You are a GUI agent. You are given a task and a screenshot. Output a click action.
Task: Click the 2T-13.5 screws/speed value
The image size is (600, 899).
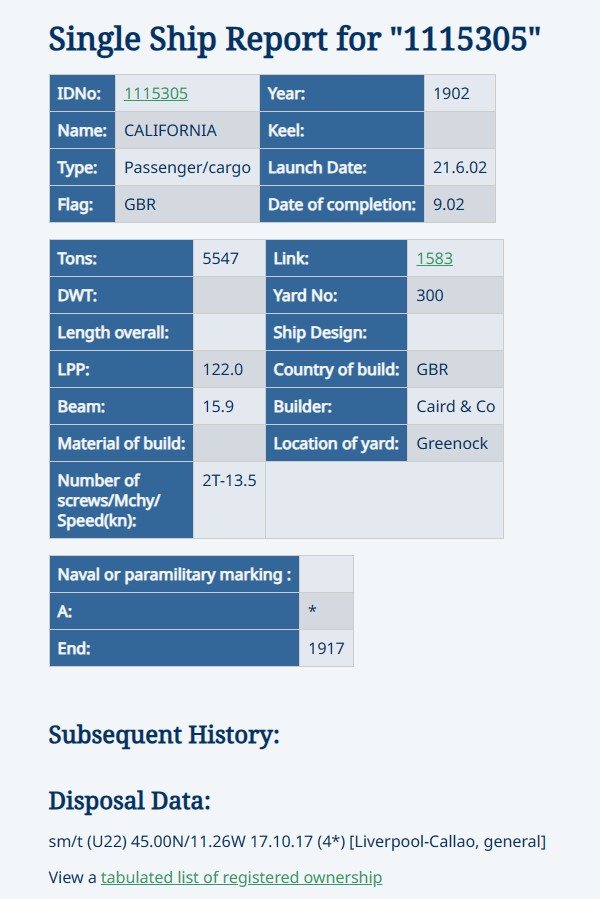pyautogui.click(x=229, y=480)
